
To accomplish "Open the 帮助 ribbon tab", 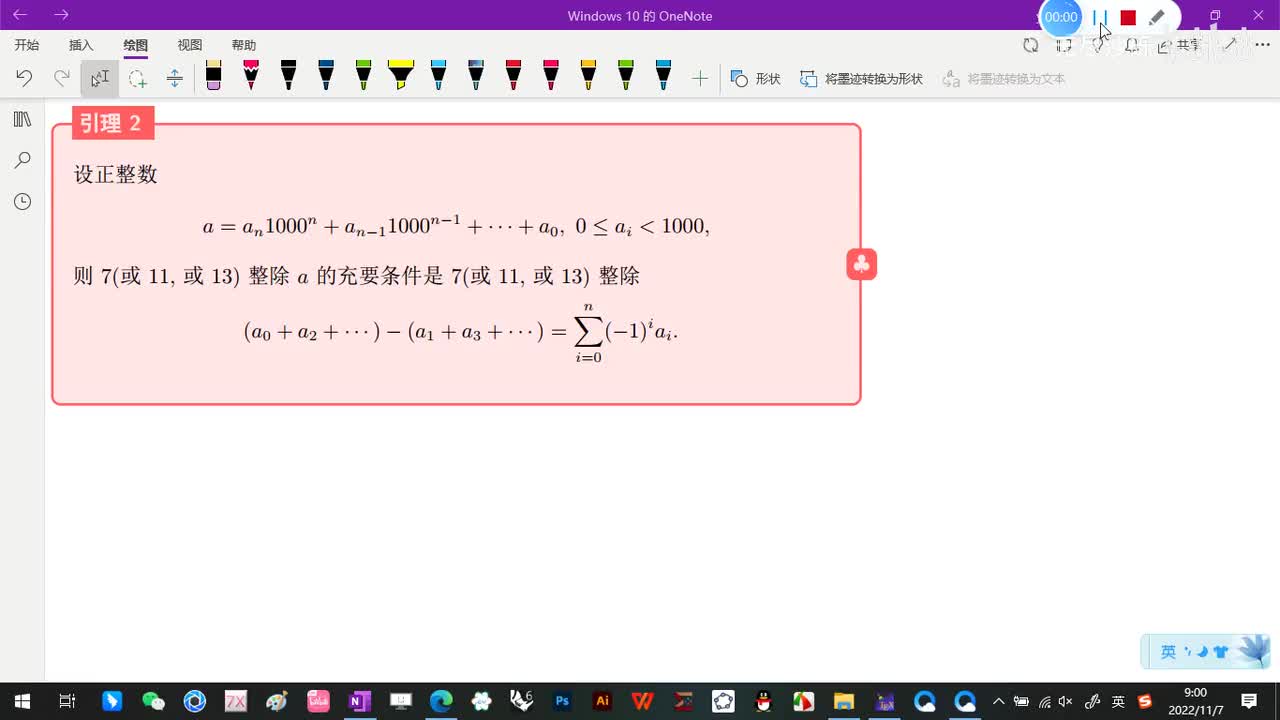I will pyautogui.click(x=243, y=45).
